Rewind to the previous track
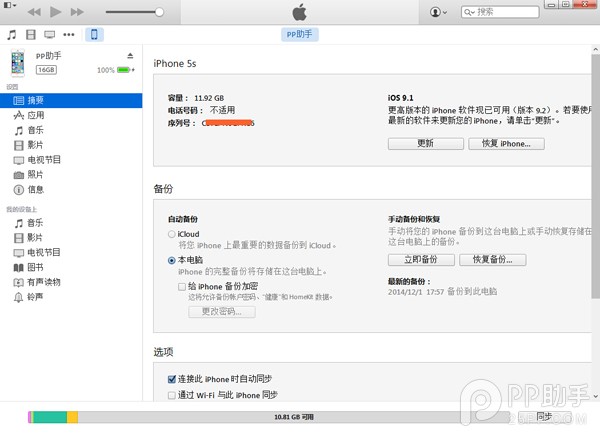The width and height of the screenshot is (600, 433). tap(33, 12)
